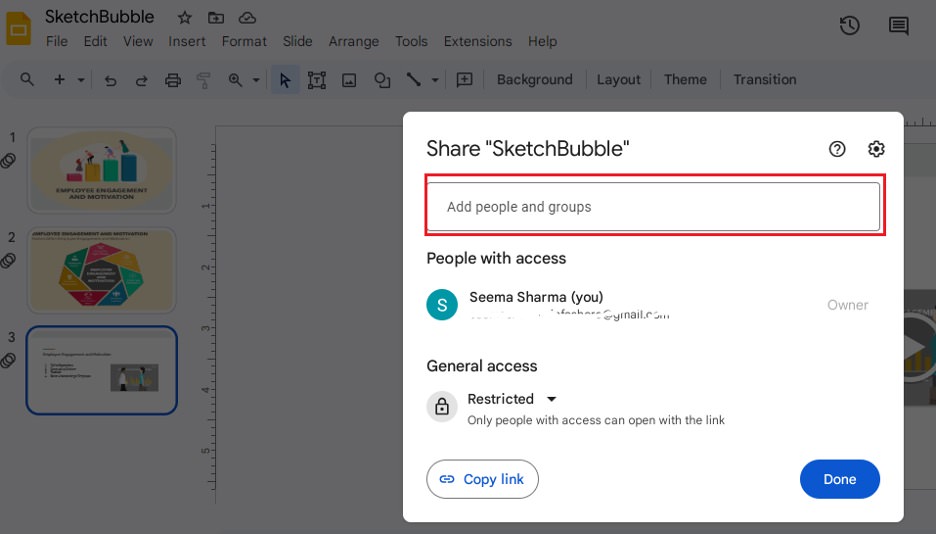Insert an image from toolbar
The width and height of the screenshot is (936, 534).
[349, 80]
